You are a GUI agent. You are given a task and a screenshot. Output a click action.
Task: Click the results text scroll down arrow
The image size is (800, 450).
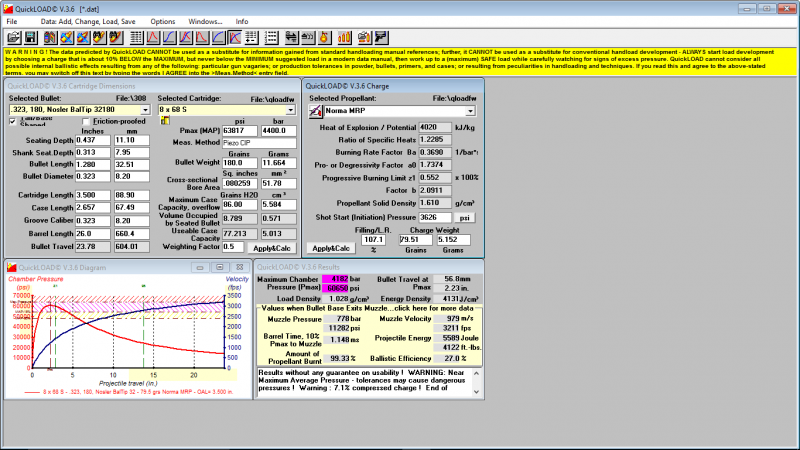[x=477, y=392]
